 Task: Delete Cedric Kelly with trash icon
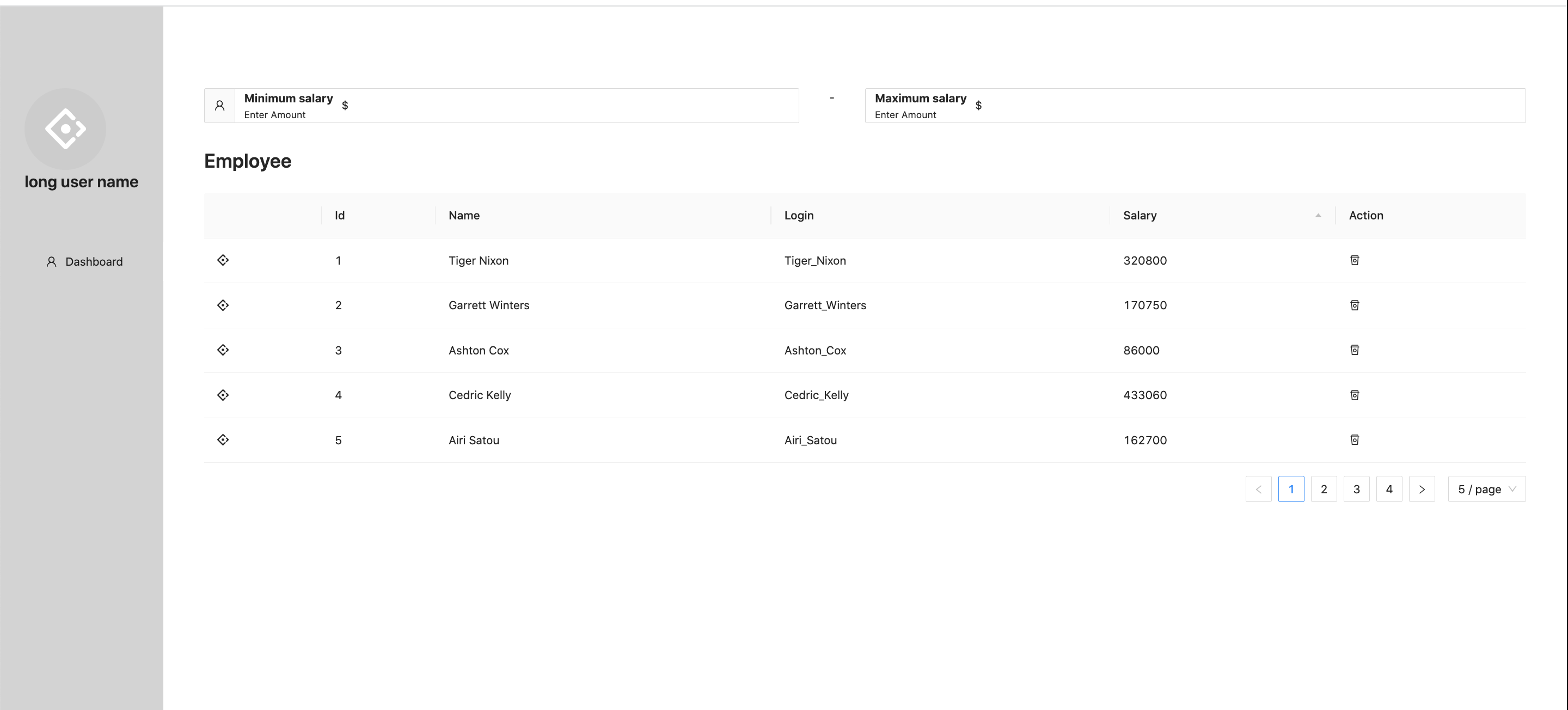click(1355, 395)
